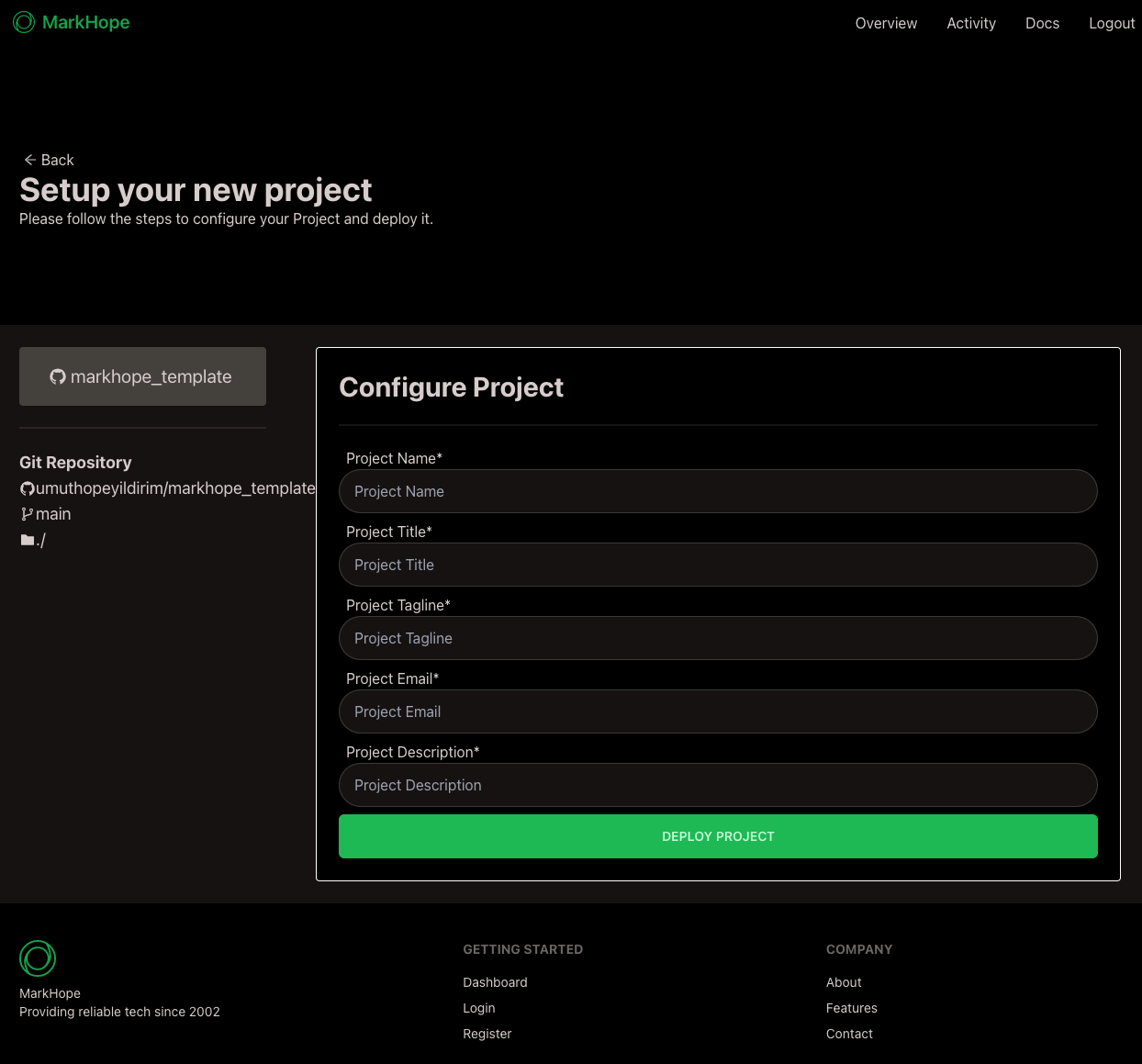Open the Overview page from the navigation
Viewport: 1142px width, 1064px height.
coord(886,23)
